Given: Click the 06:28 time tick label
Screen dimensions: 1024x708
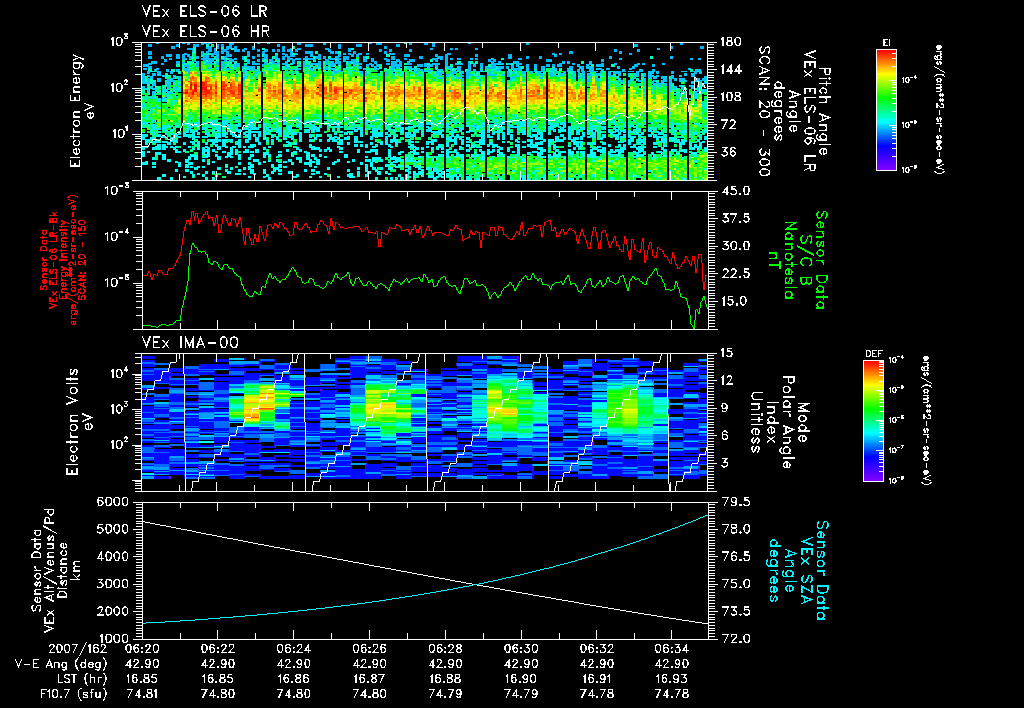Looking at the screenshot, I should click(x=445, y=651).
